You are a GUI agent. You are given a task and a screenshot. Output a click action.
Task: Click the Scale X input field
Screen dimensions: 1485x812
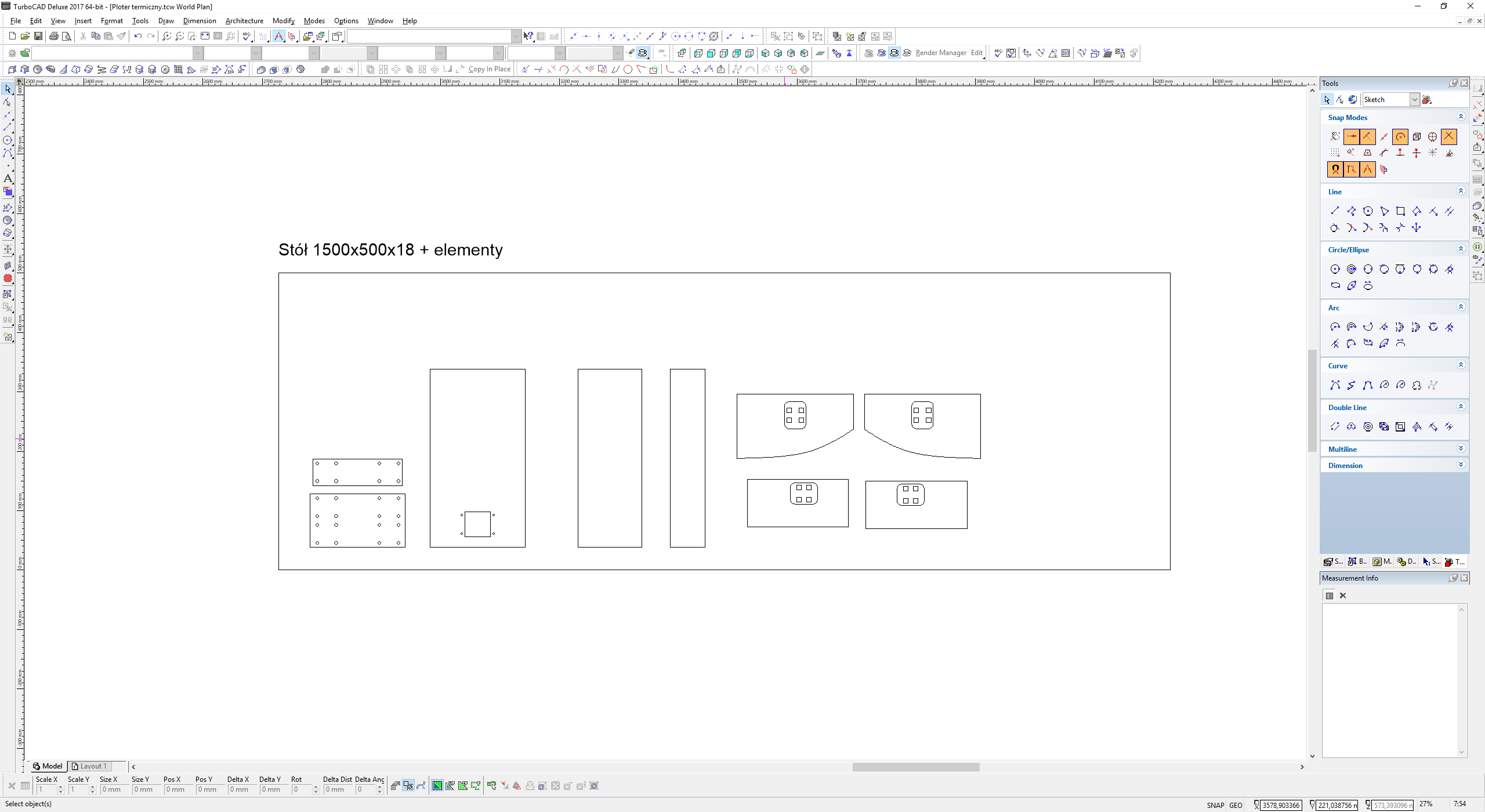tap(46, 789)
